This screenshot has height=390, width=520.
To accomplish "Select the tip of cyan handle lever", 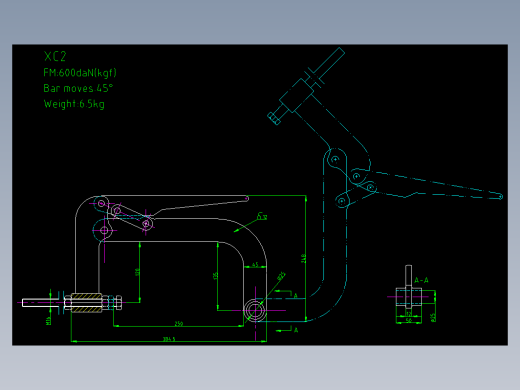I will tap(500, 197).
